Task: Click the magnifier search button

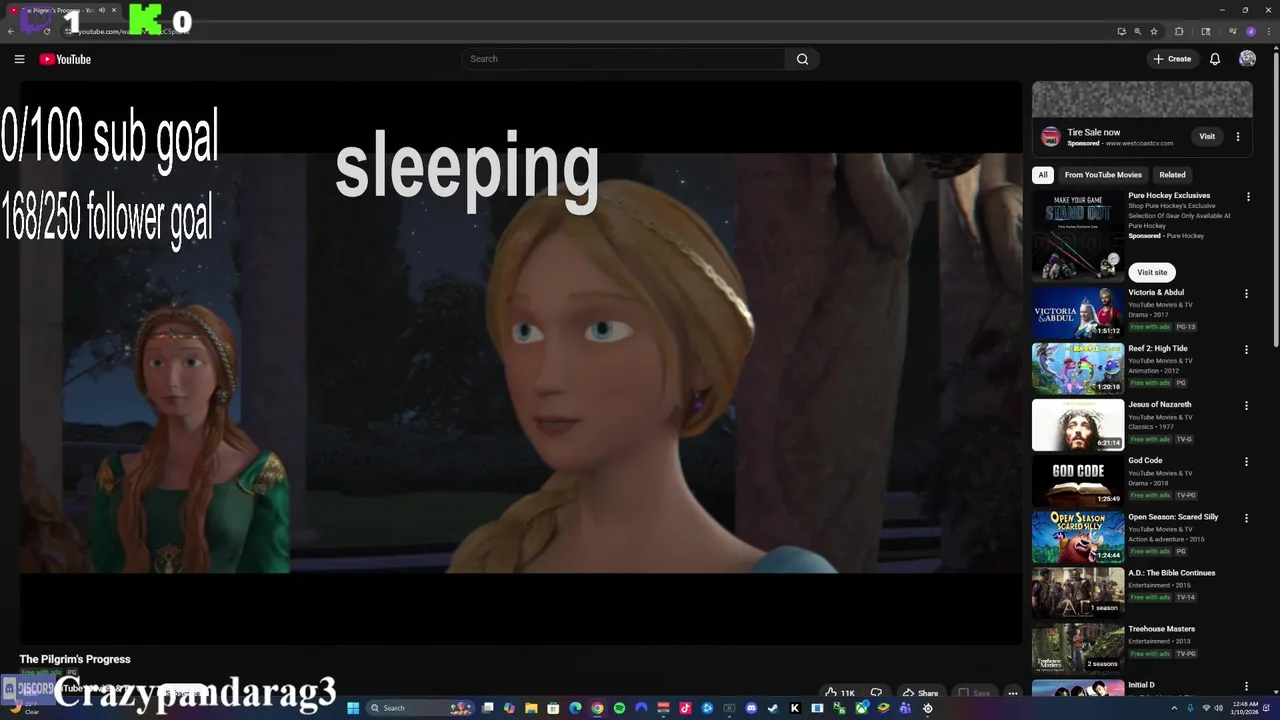Action: [802, 59]
